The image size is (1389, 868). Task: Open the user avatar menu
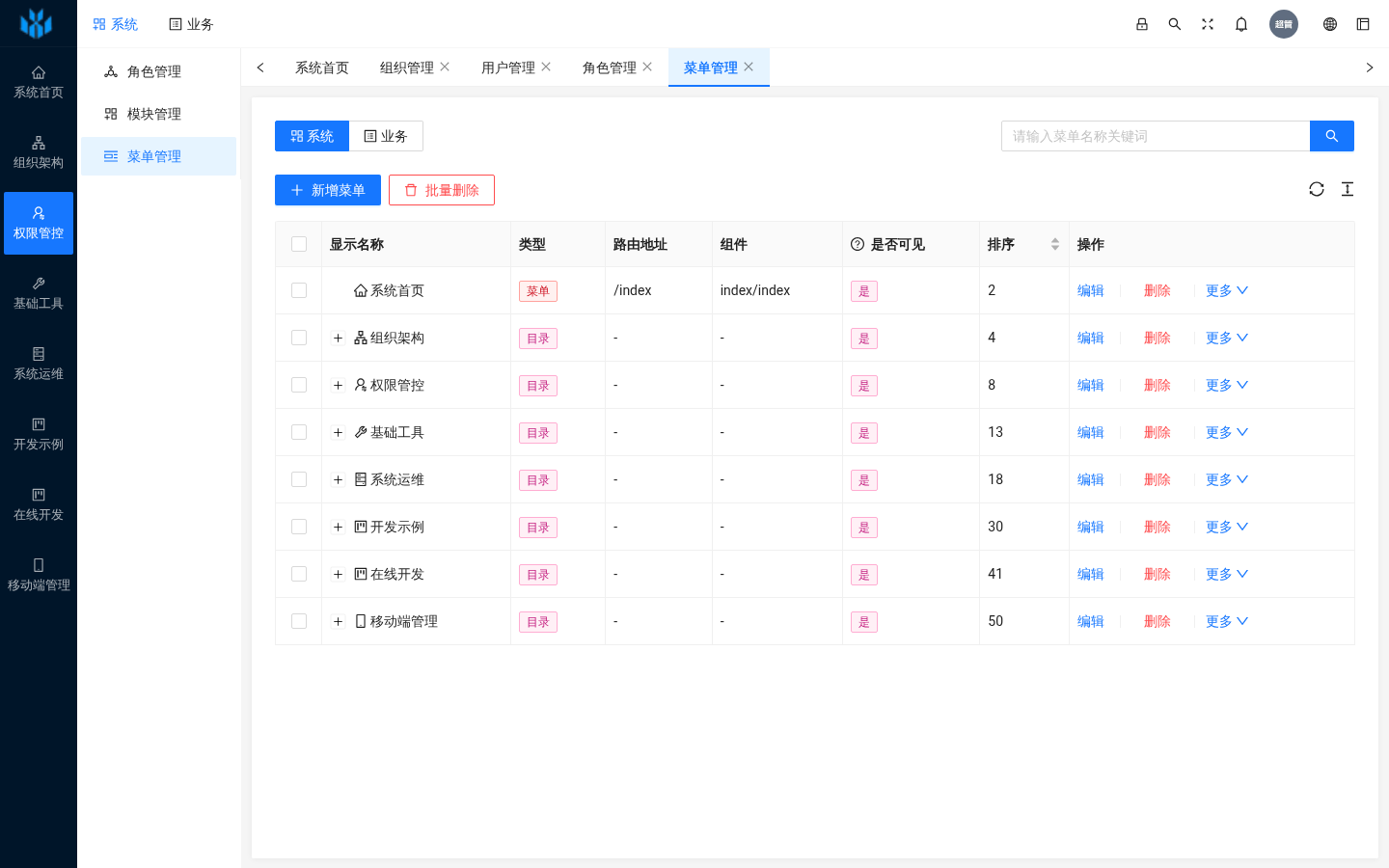click(1284, 24)
